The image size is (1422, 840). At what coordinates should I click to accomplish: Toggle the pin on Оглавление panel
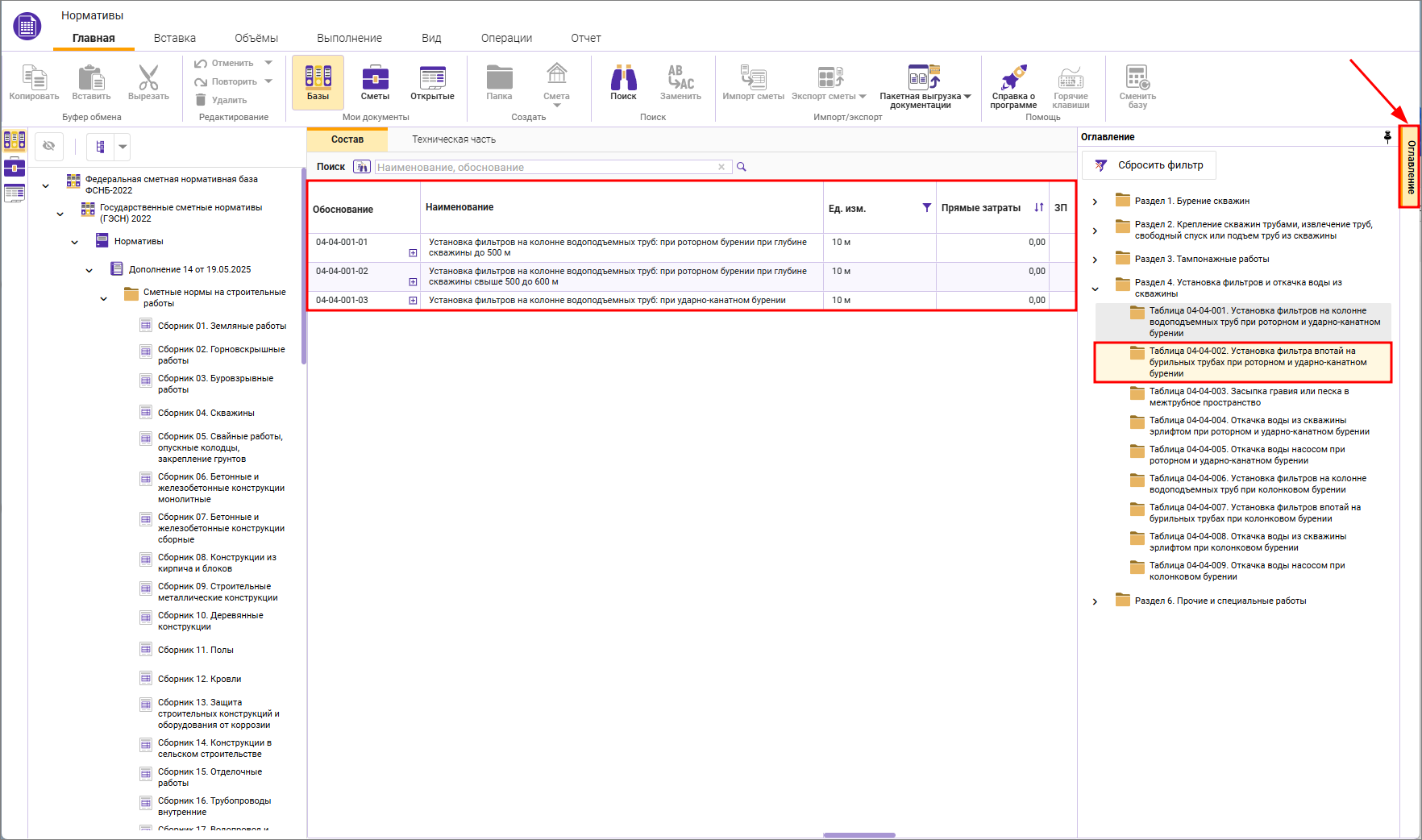(x=1387, y=137)
